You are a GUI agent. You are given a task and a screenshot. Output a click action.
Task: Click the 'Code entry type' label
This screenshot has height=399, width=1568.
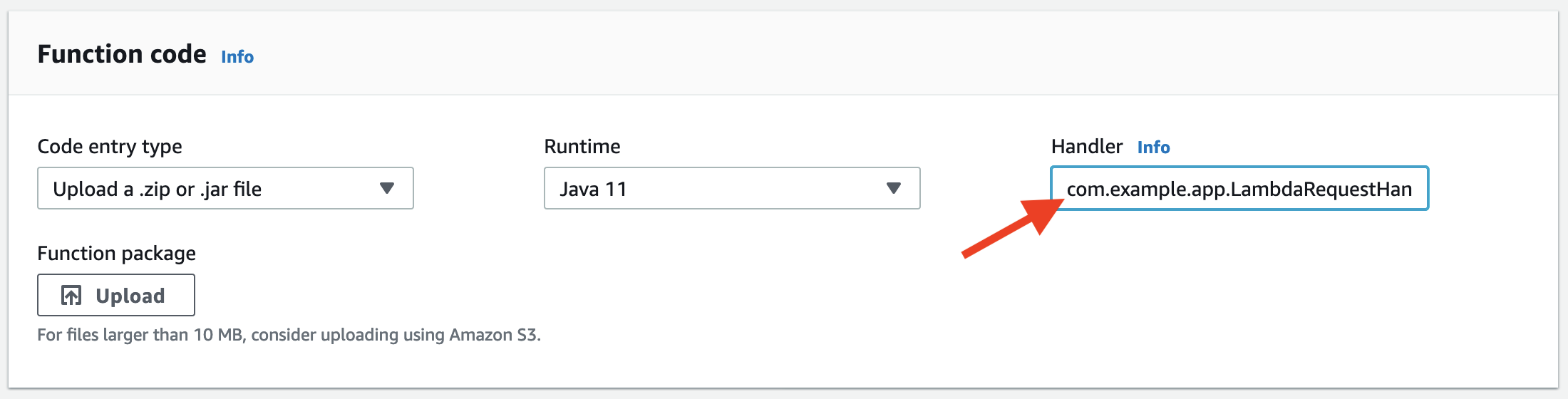coord(110,147)
